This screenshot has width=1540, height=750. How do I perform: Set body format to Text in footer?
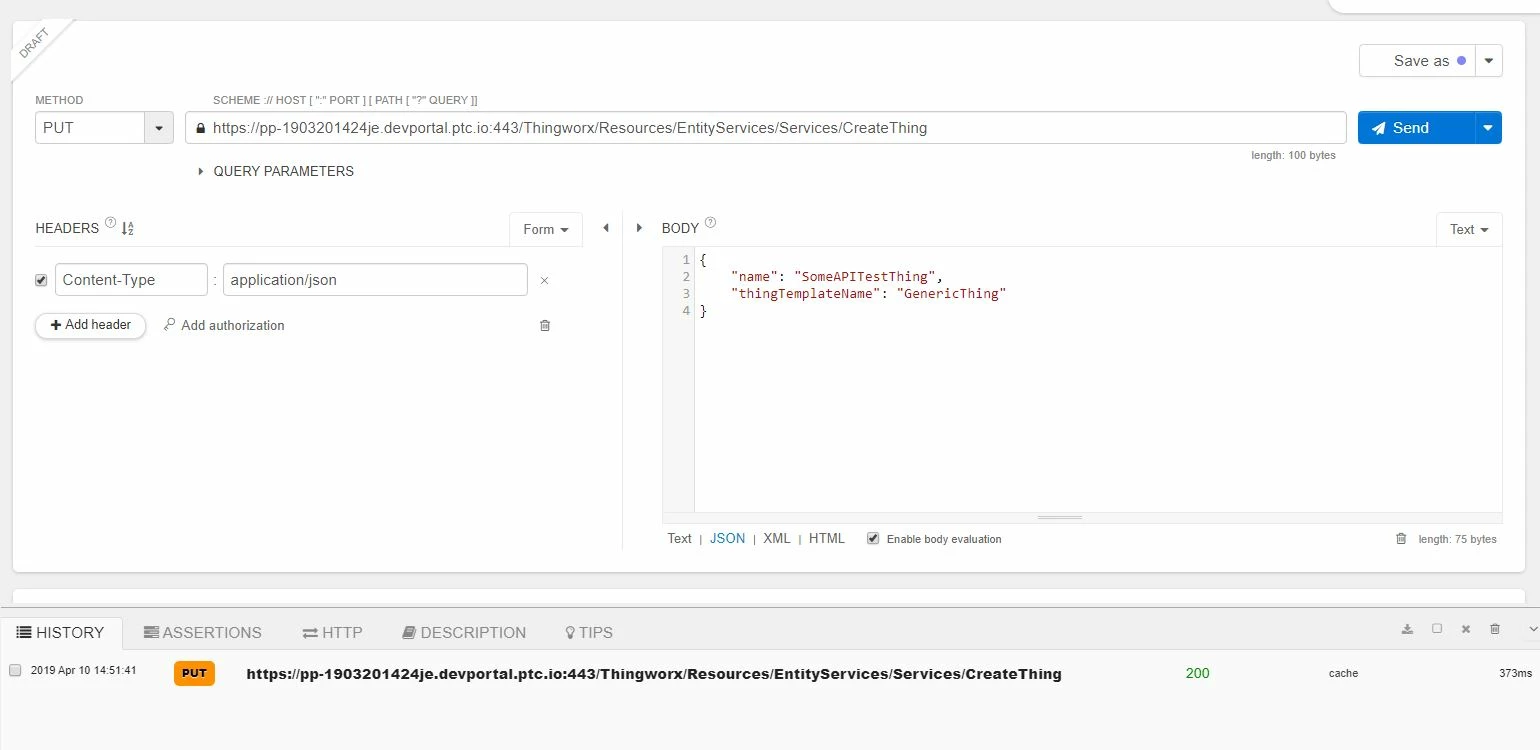click(x=679, y=538)
